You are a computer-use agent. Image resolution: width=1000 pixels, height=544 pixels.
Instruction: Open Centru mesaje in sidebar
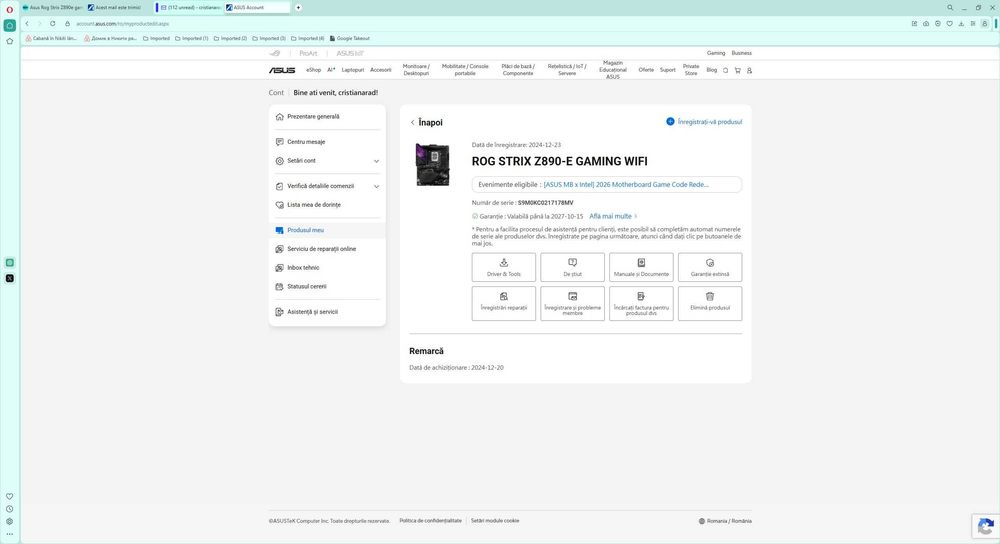[306, 142]
